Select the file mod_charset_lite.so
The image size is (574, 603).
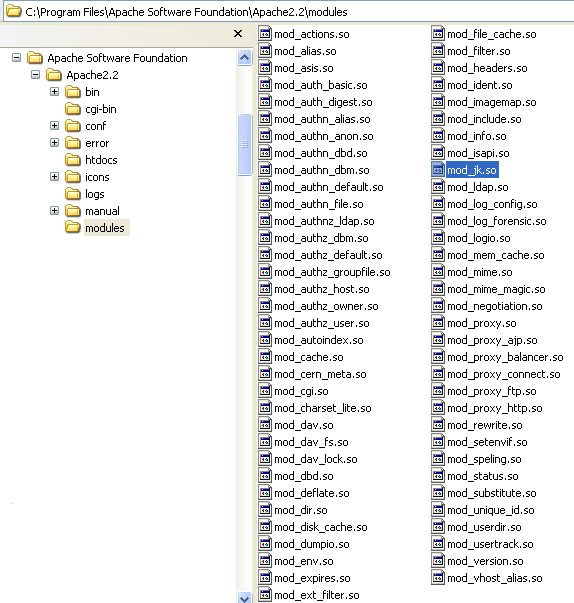(323, 408)
